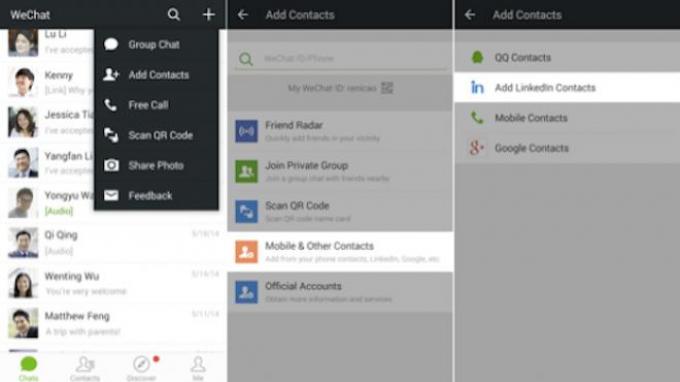
Task: Select the Group Chat menu entry
Action: [156, 44]
